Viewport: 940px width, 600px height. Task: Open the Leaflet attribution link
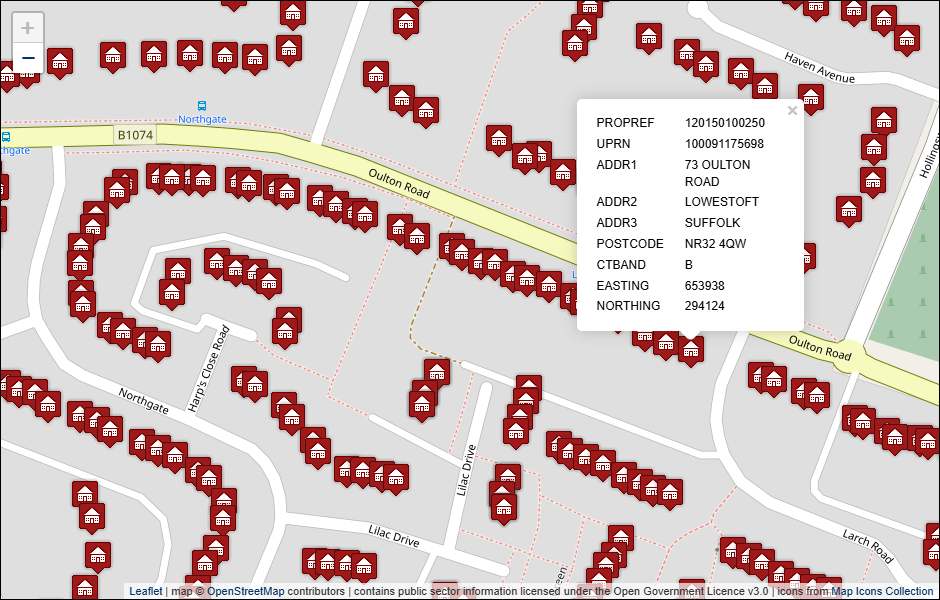tap(145, 591)
